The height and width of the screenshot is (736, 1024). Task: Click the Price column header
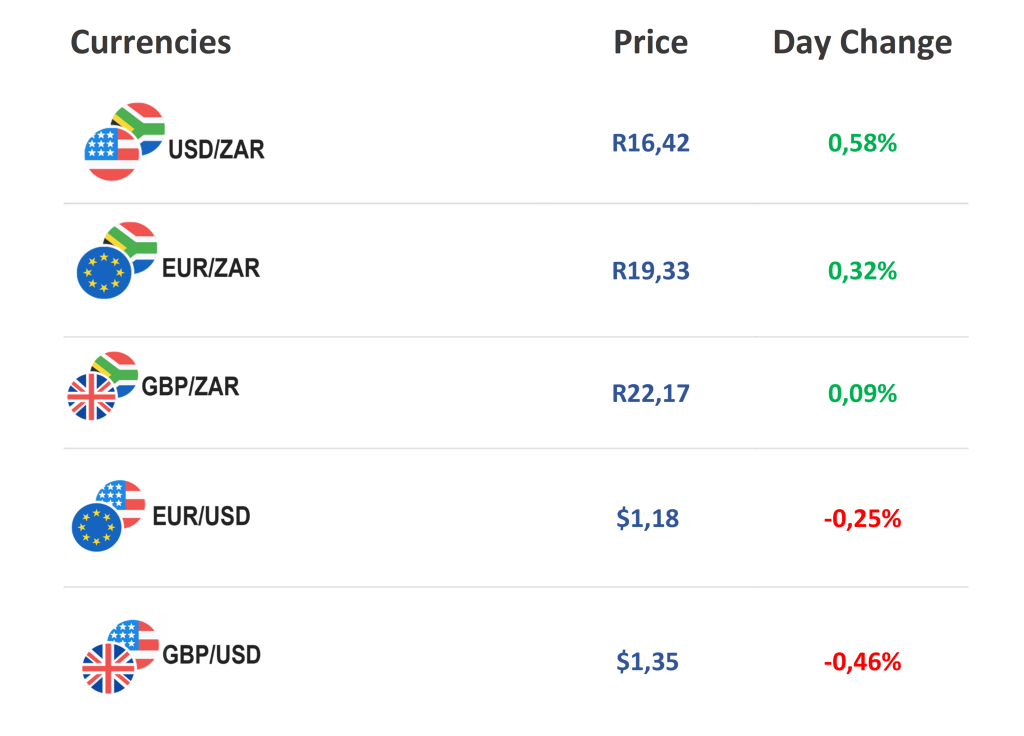point(650,42)
